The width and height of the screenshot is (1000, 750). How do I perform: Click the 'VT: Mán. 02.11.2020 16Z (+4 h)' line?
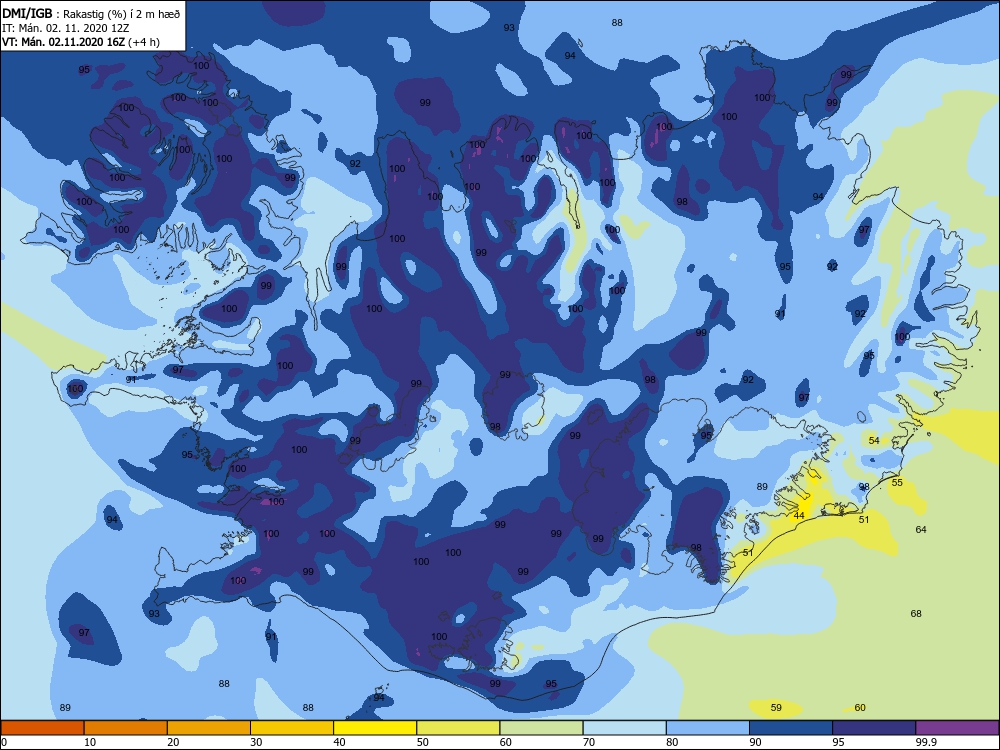81,42
